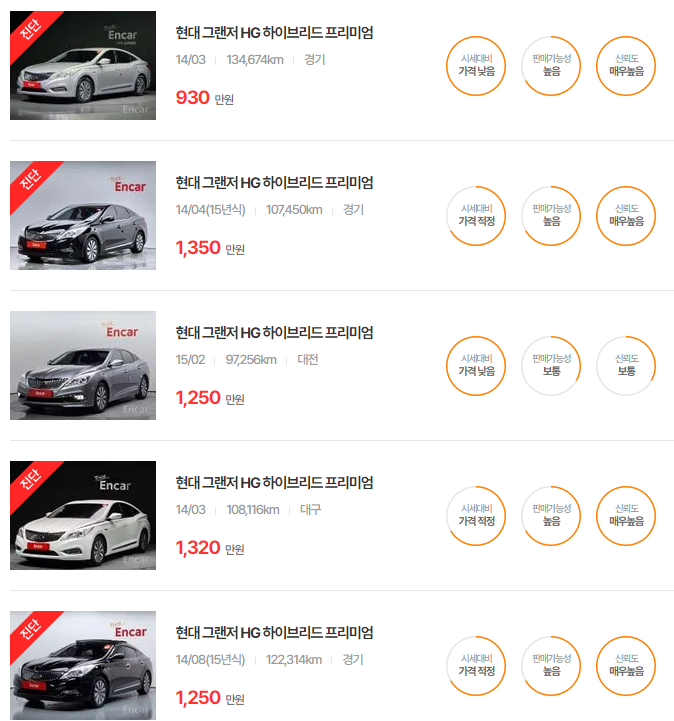This screenshot has height=721, width=674.
Task: Click the 판매가능성 높음 circle in the first listing
Action: tap(551, 66)
